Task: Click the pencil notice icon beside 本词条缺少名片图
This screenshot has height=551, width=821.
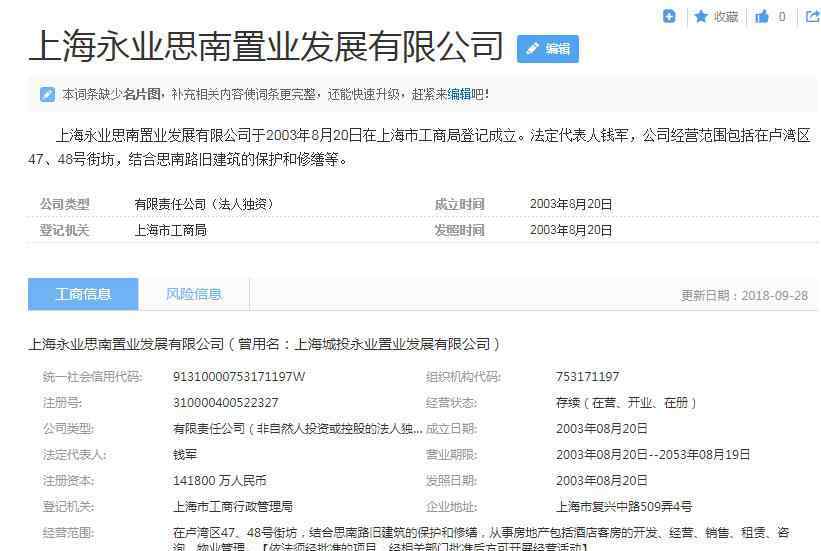Action: tap(47, 95)
